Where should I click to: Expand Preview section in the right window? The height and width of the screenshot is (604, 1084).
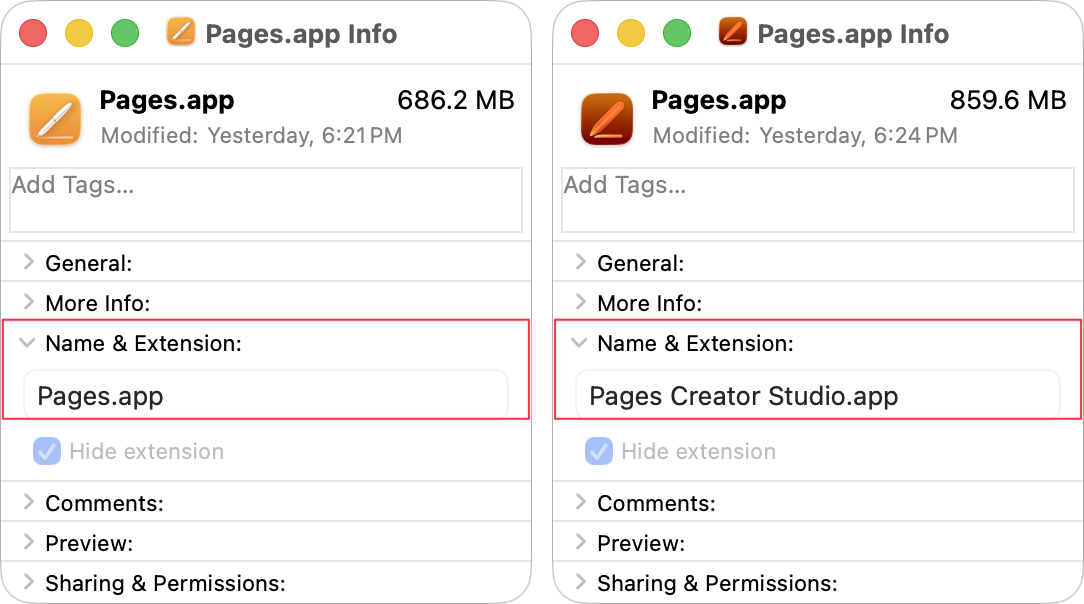(580, 543)
